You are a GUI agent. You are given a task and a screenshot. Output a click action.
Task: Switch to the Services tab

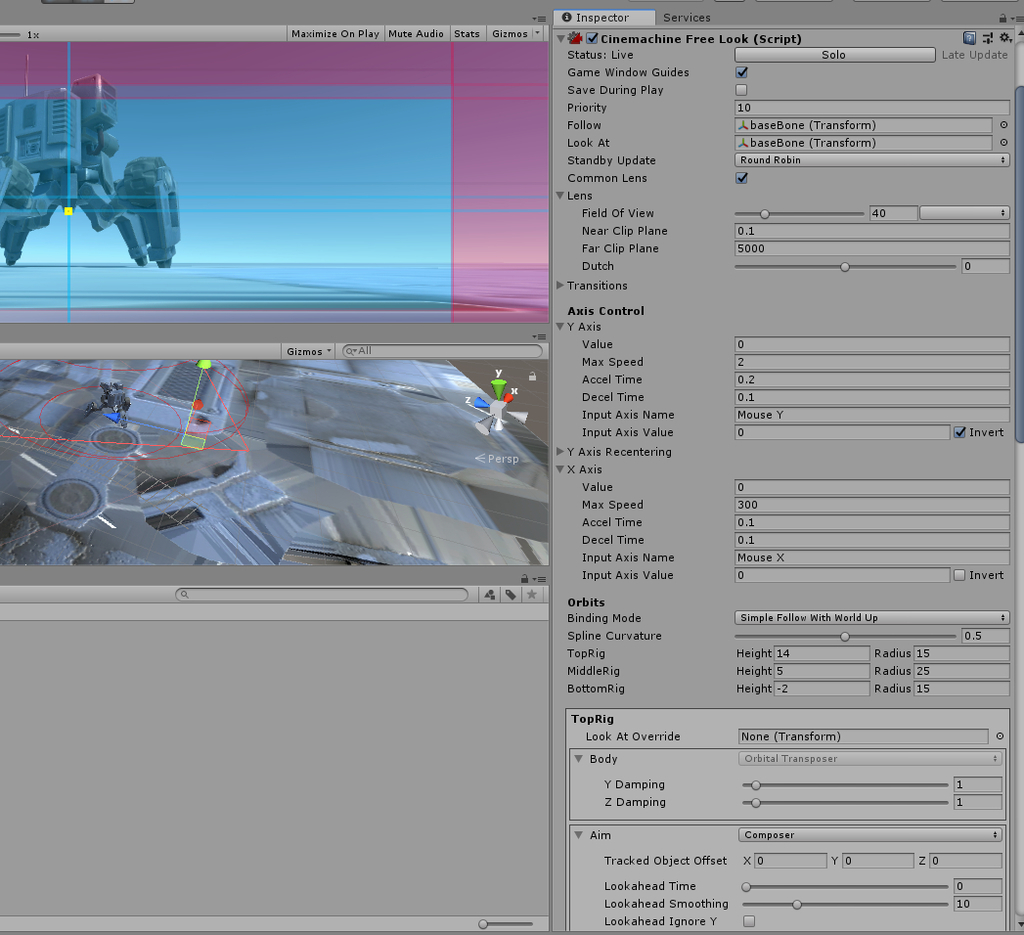pos(686,18)
